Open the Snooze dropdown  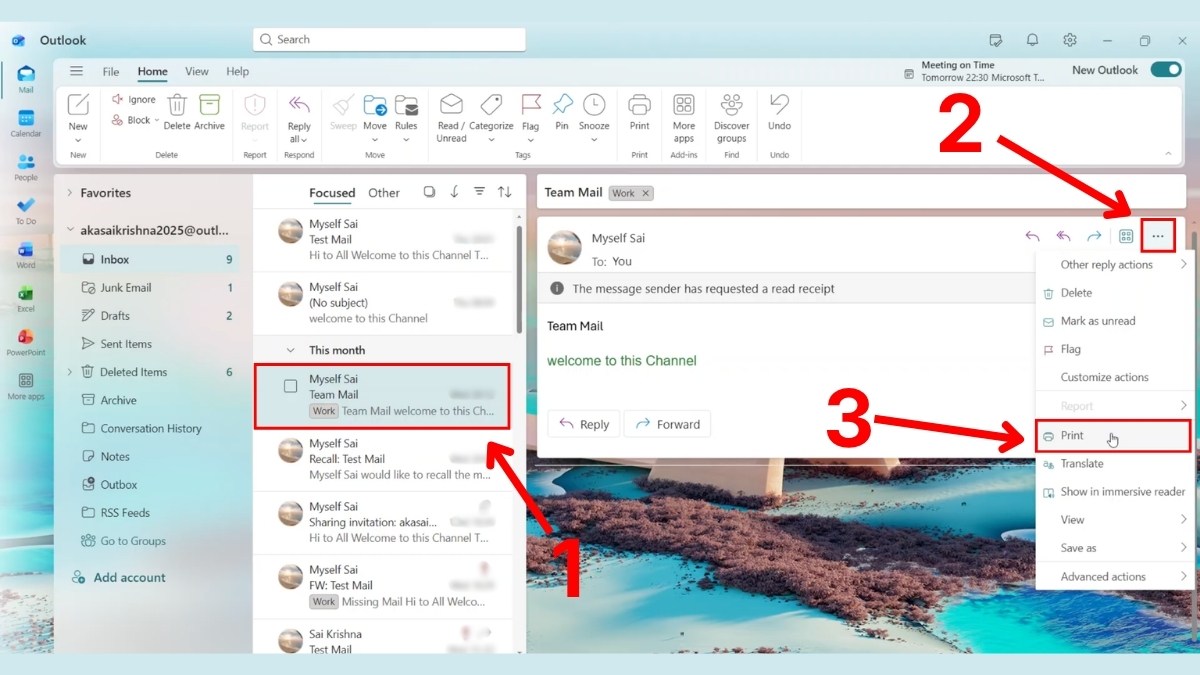594,139
